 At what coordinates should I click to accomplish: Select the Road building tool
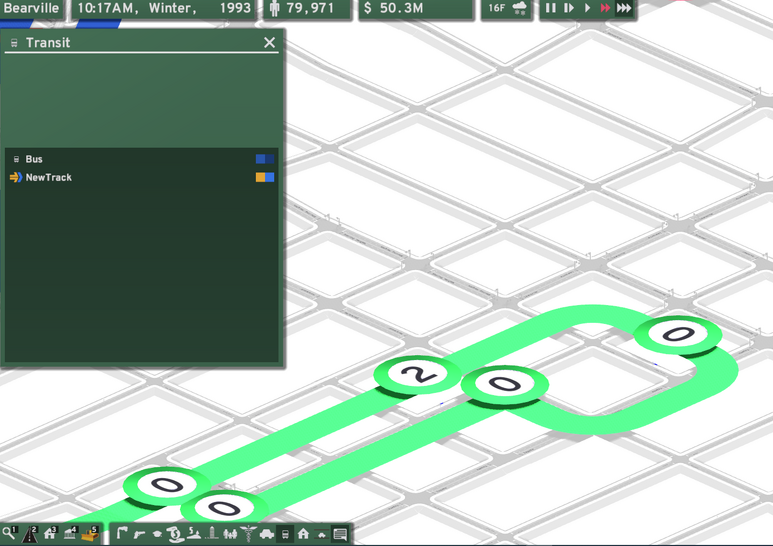click(x=30, y=534)
